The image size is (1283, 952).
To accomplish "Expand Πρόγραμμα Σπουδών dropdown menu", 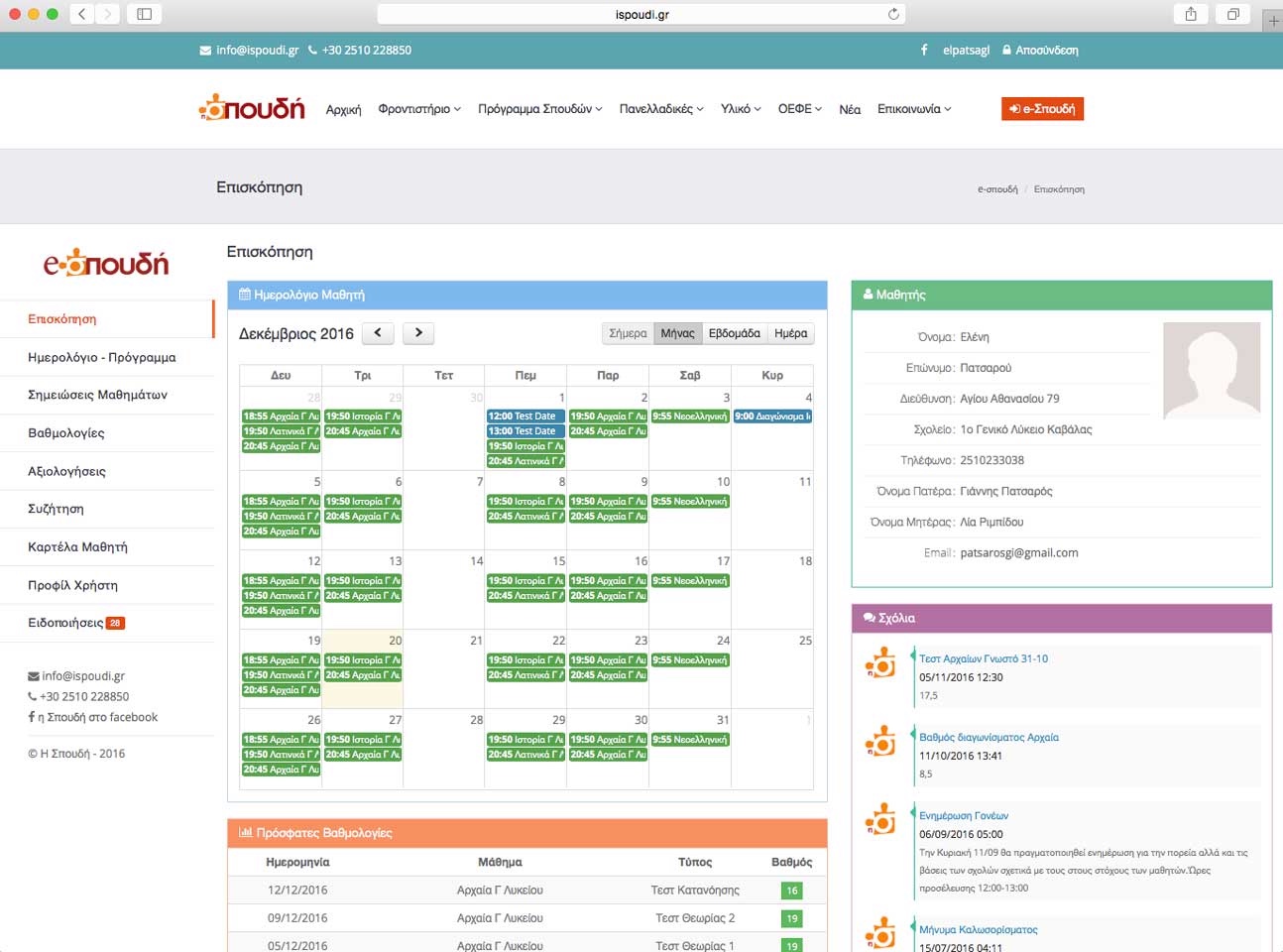I will pos(540,109).
